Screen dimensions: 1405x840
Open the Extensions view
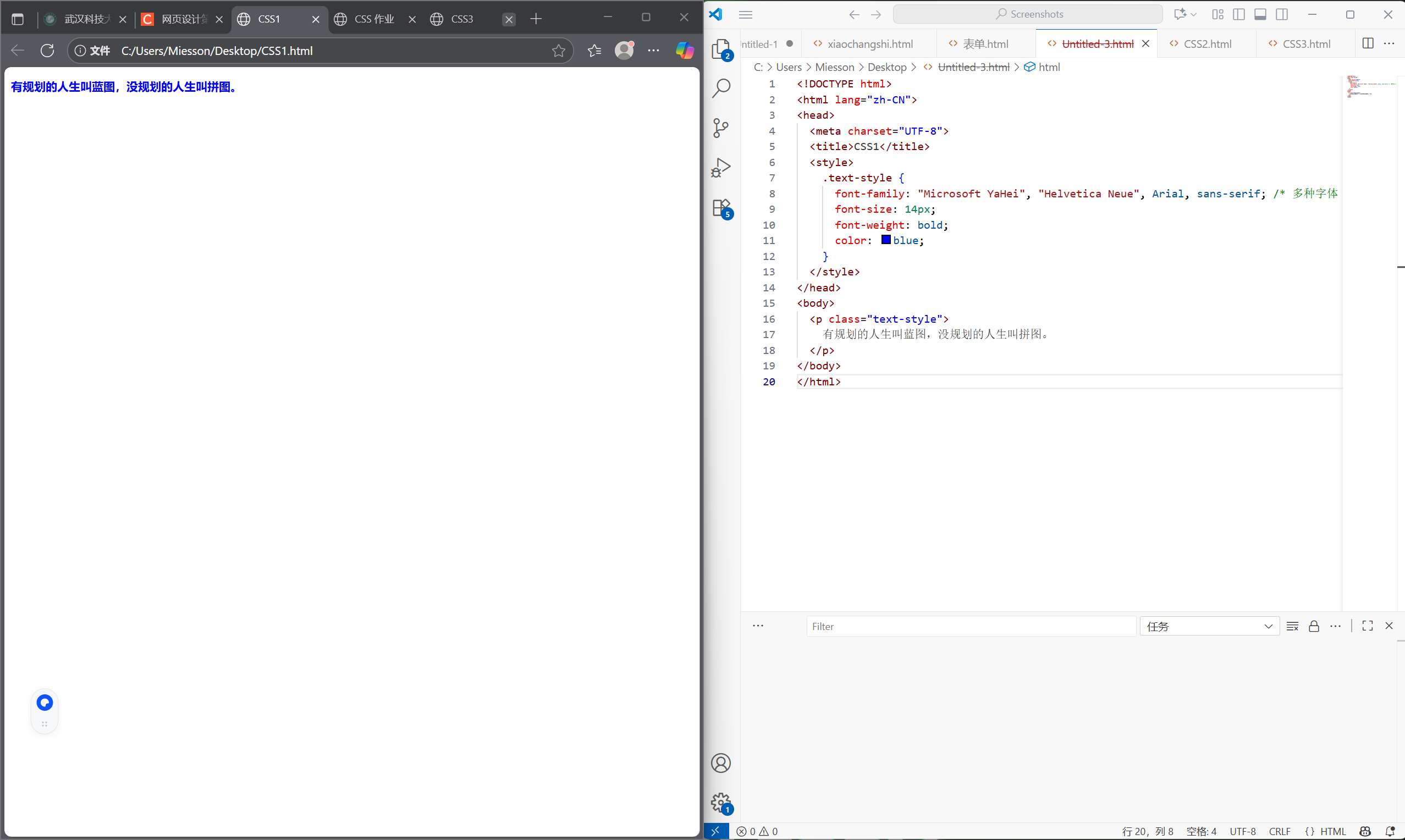tap(720, 208)
